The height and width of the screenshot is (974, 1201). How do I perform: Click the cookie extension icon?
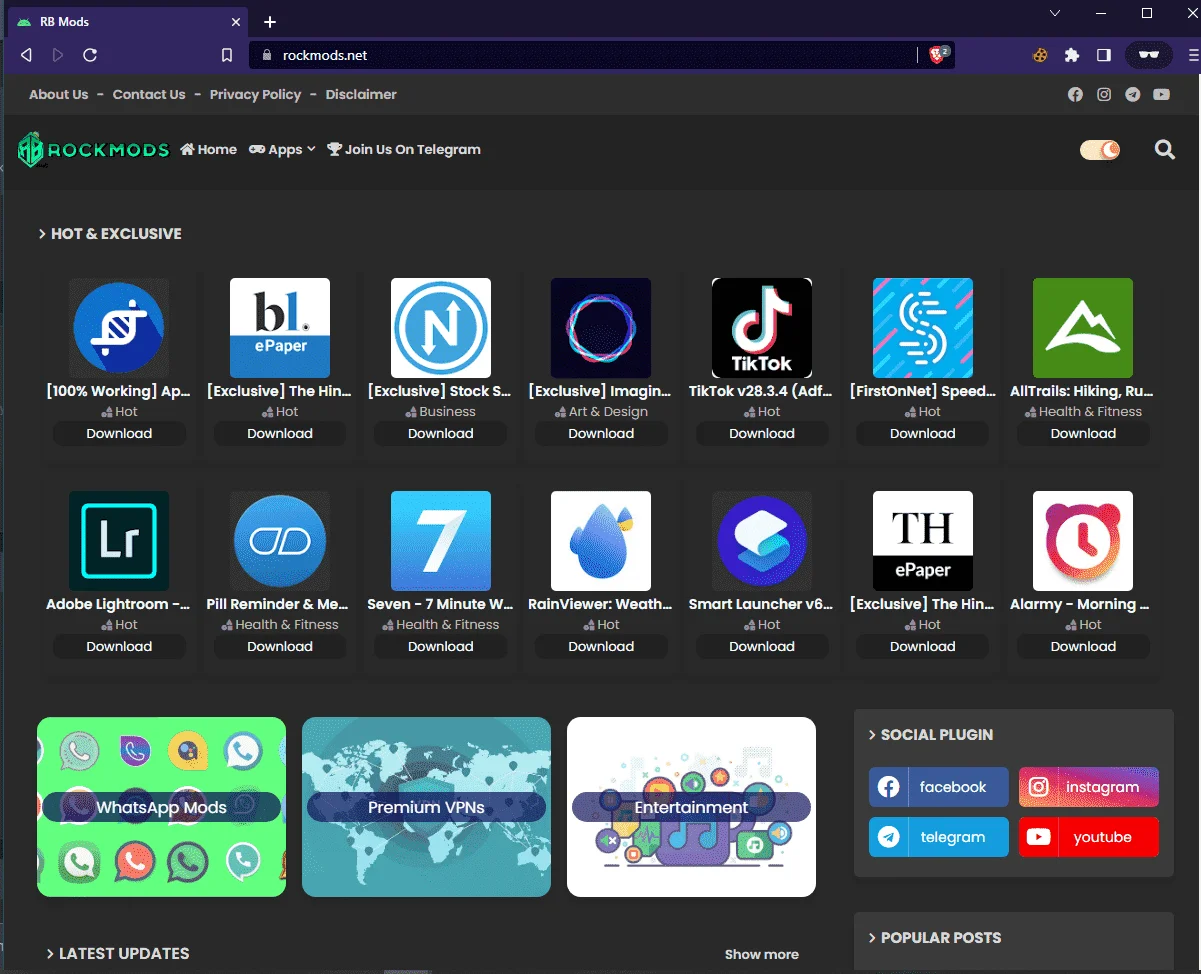(1040, 55)
